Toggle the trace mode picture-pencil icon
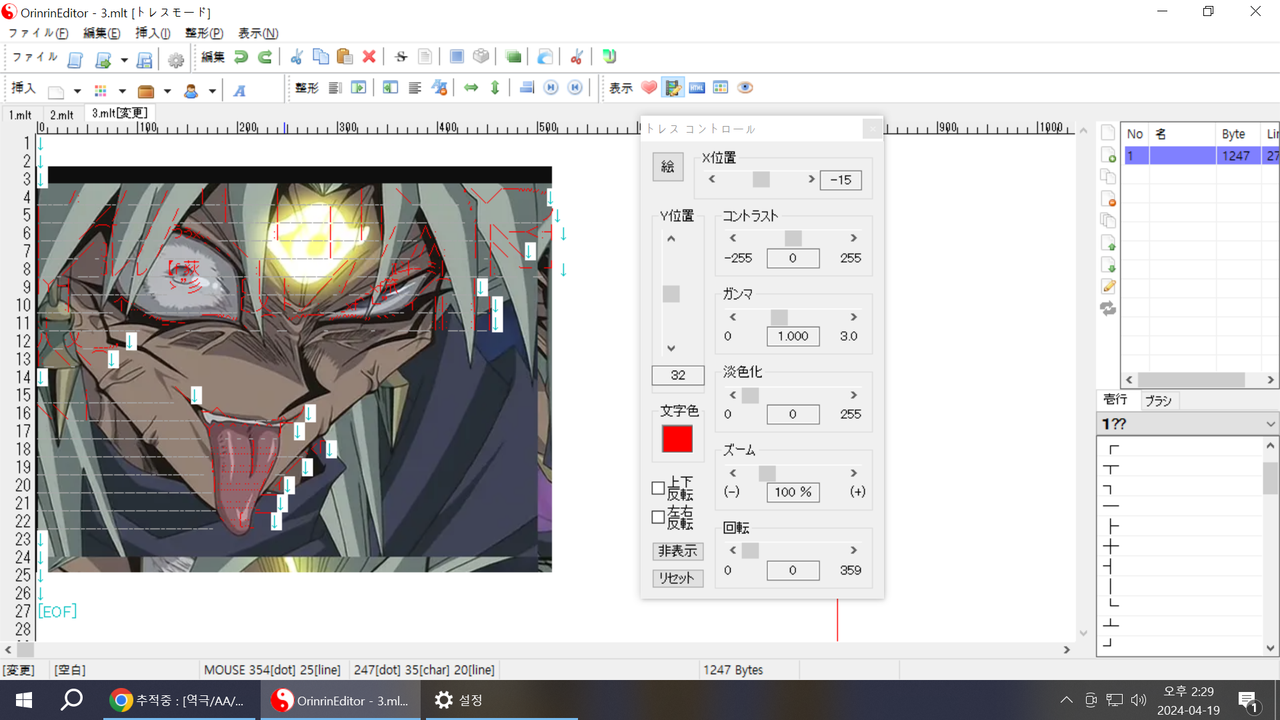The height and width of the screenshot is (720, 1280). click(x=673, y=88)
